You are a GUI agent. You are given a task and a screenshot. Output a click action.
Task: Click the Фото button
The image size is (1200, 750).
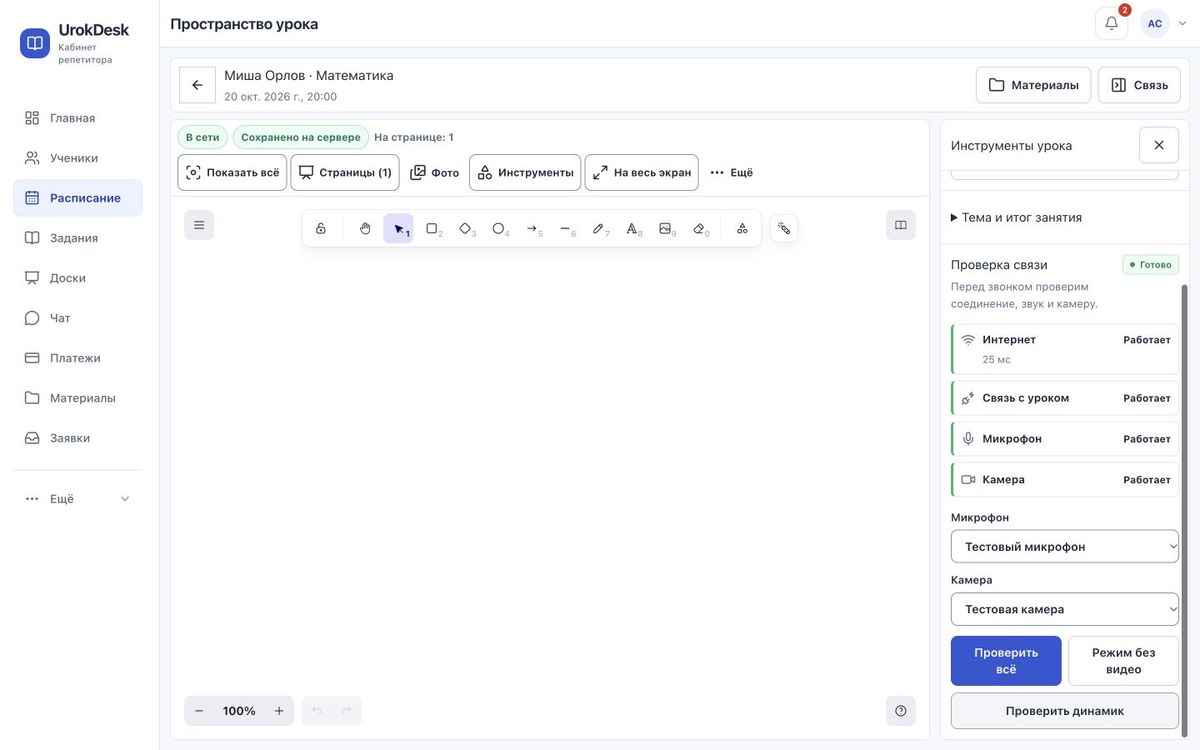pyautogui.click(x=434, y=172)
